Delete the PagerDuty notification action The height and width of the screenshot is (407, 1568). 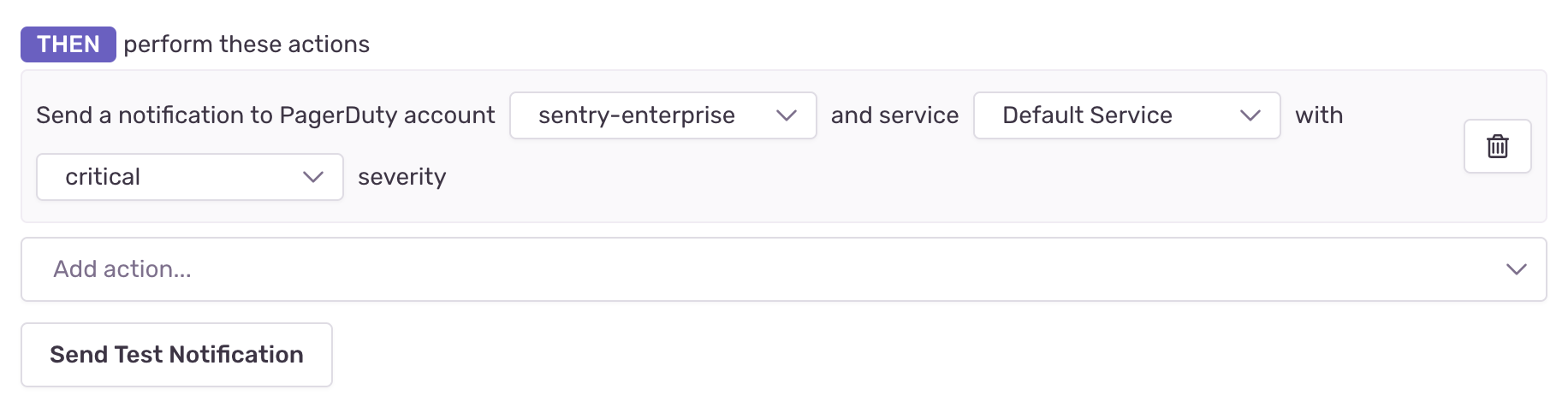(1497, 146)
